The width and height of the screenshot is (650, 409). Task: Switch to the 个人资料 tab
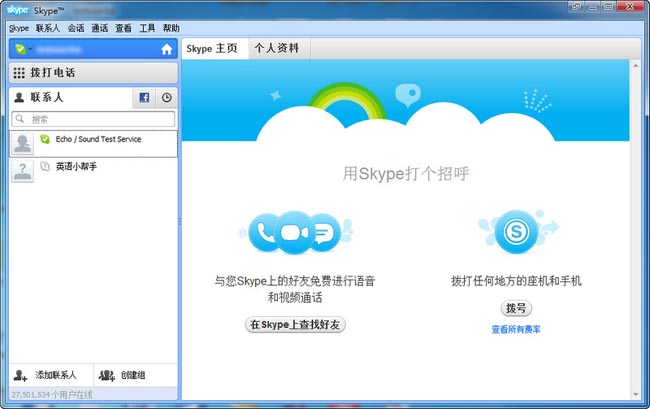[x=276, y=48]
